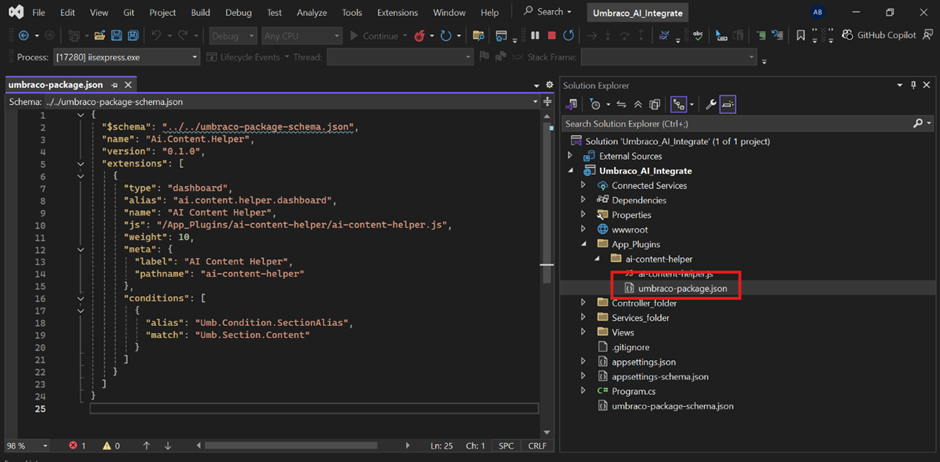Viewport: 940px width, 462px height.
Task: Click Show All Files icon in Solution Explorer
Action: (655, 105)
